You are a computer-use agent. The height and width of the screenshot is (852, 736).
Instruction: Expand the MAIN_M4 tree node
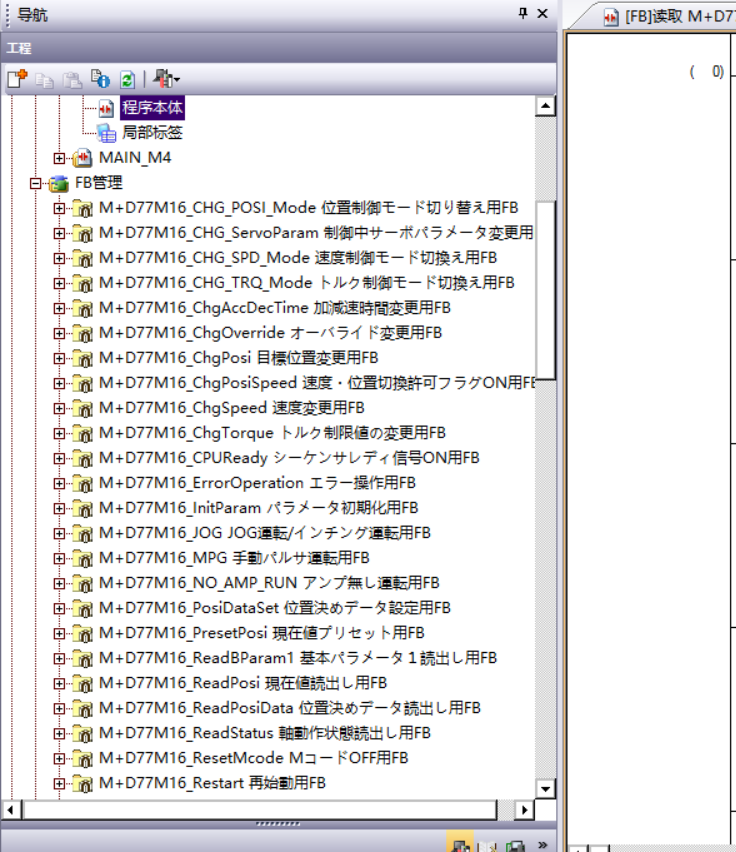[60, 158]
